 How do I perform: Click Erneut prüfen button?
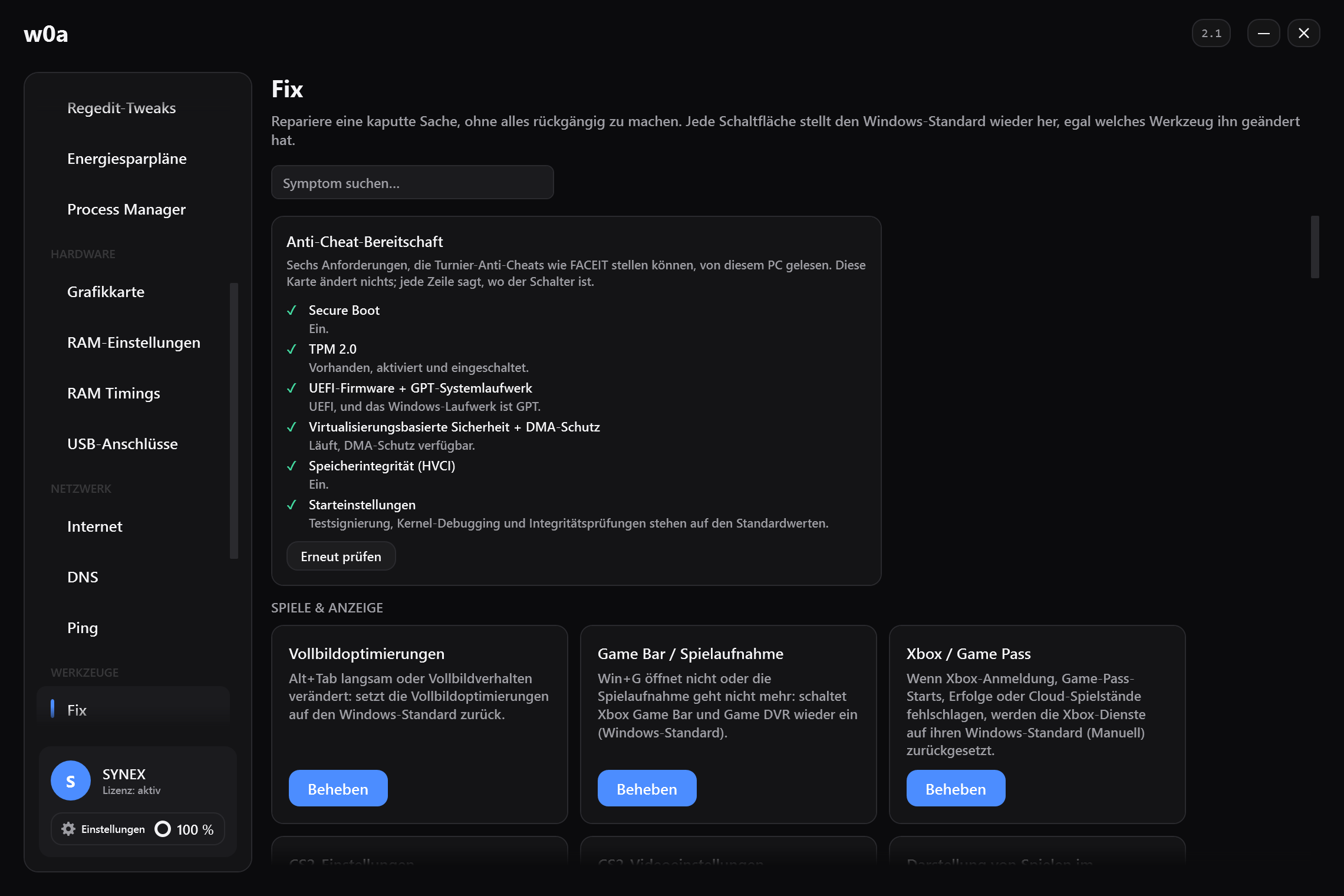coord(341,556)
